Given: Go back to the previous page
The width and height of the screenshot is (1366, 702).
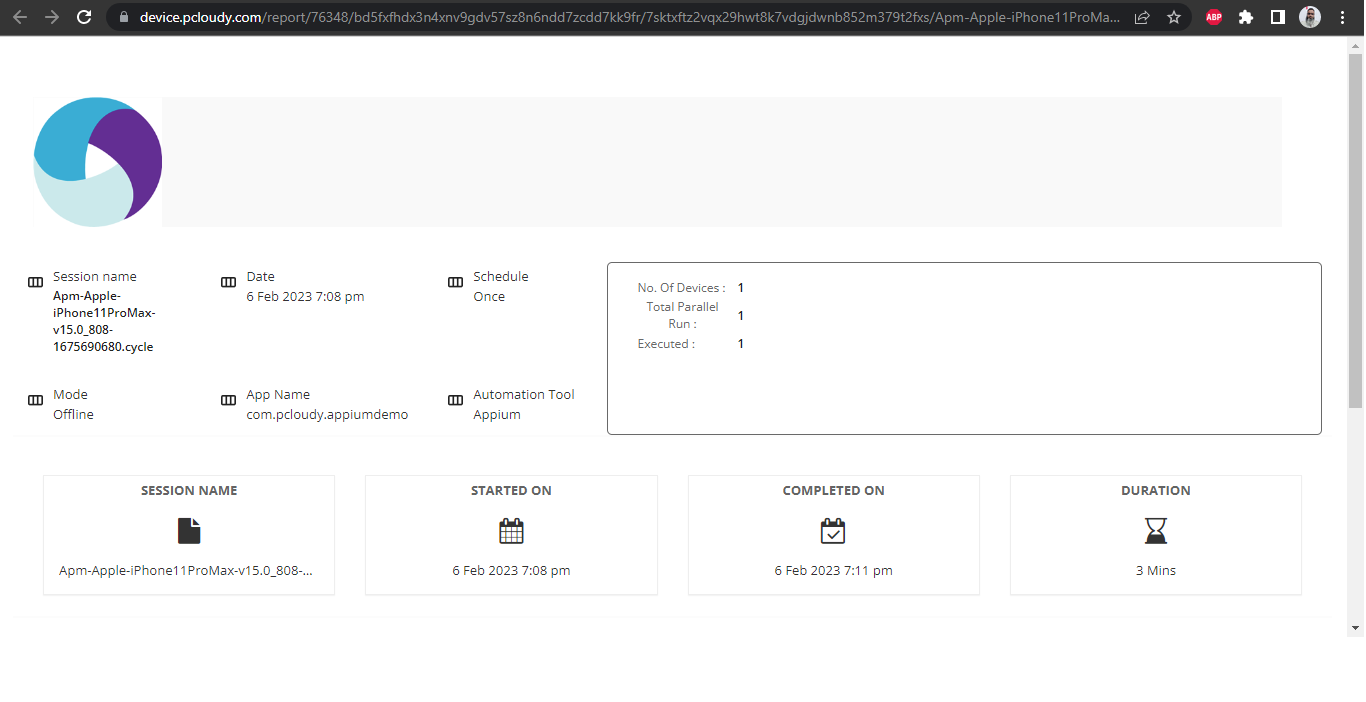Looking at the screenshot, I should (x=20, y=17).
